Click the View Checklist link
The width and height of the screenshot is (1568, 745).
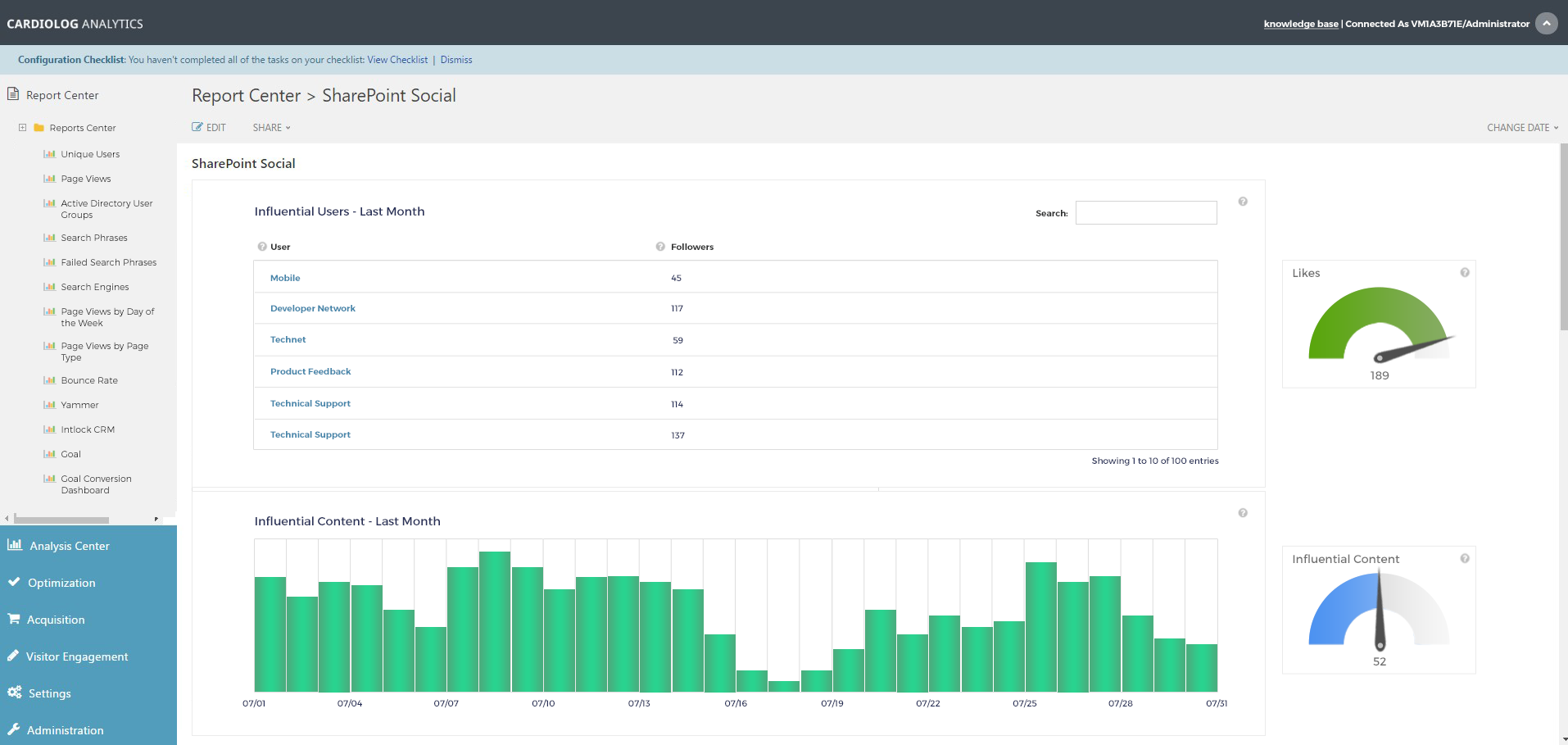(x=397, y=60)
